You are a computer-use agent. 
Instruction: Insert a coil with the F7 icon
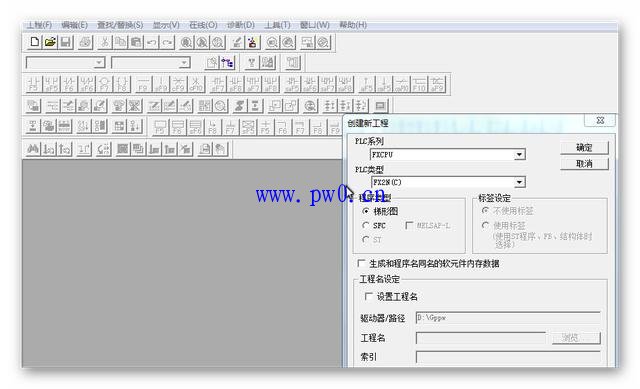click(104, 84)
